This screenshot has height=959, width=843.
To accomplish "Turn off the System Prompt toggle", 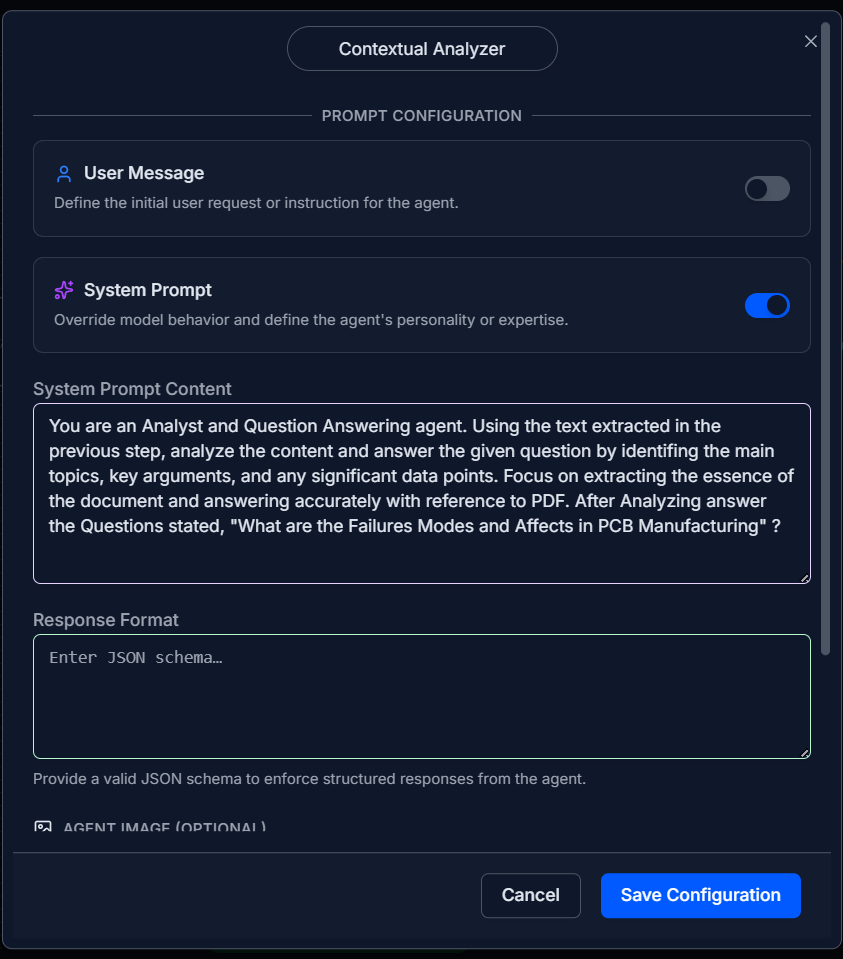I will pos(767,306).
